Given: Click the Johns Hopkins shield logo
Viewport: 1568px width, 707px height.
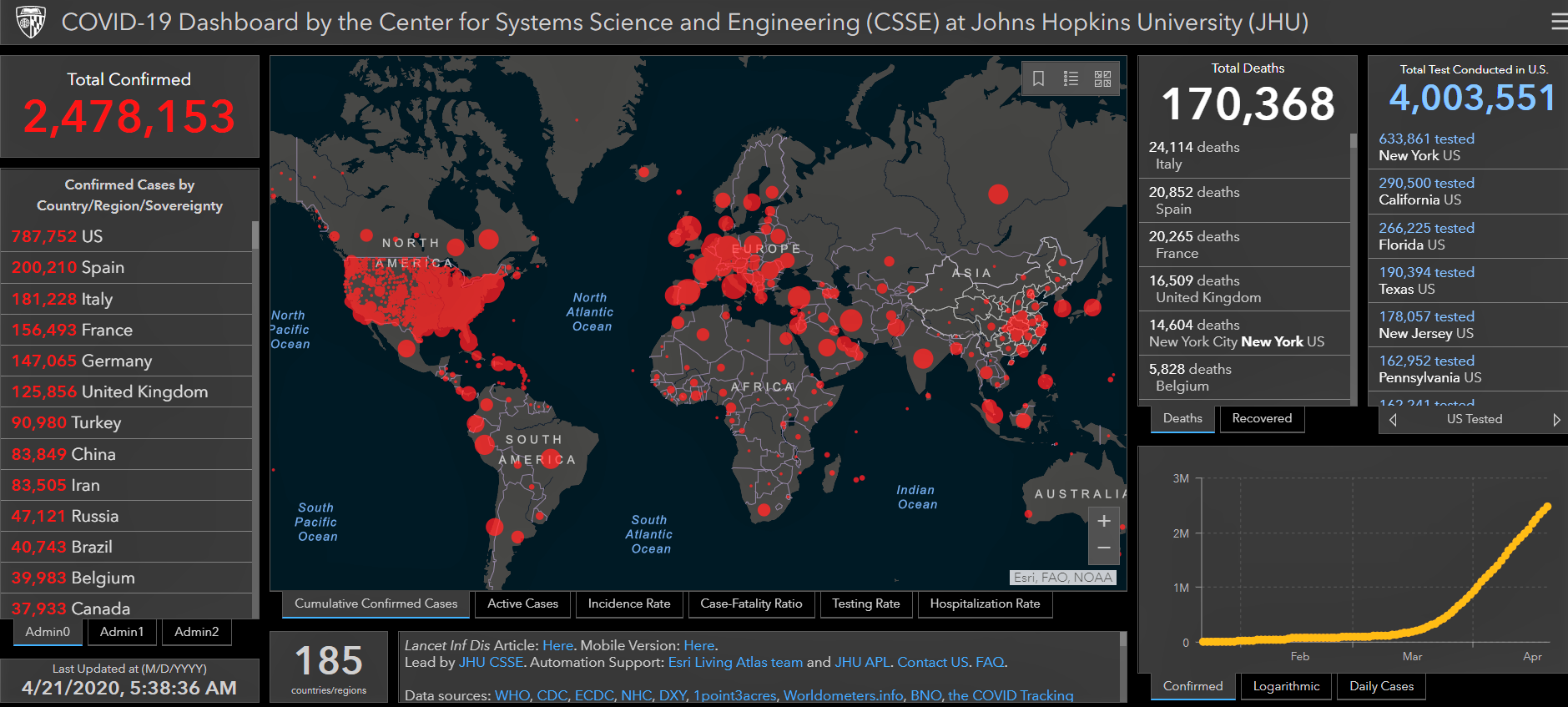Looking at the screenshot, I should pyautogui.click(x=31, y=23).
